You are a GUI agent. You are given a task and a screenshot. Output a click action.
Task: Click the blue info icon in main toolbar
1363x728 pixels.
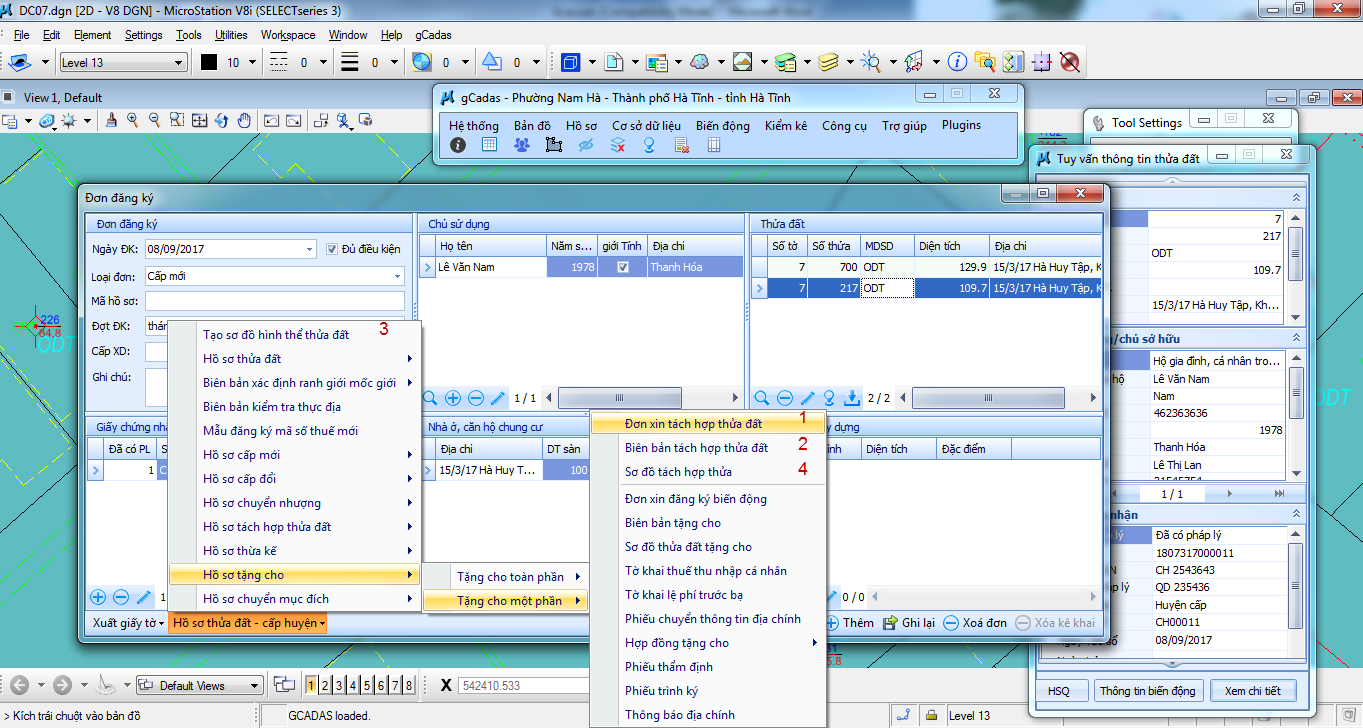pyautogui.click(x=957, y=62)
